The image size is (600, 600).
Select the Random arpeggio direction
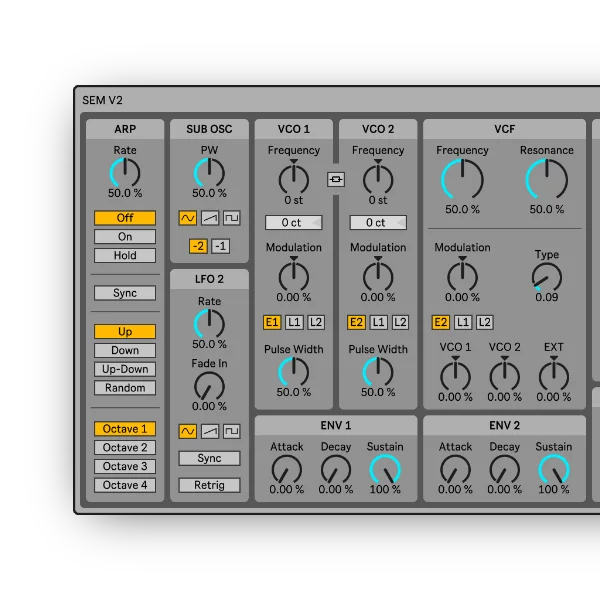(x=125, y=388)
